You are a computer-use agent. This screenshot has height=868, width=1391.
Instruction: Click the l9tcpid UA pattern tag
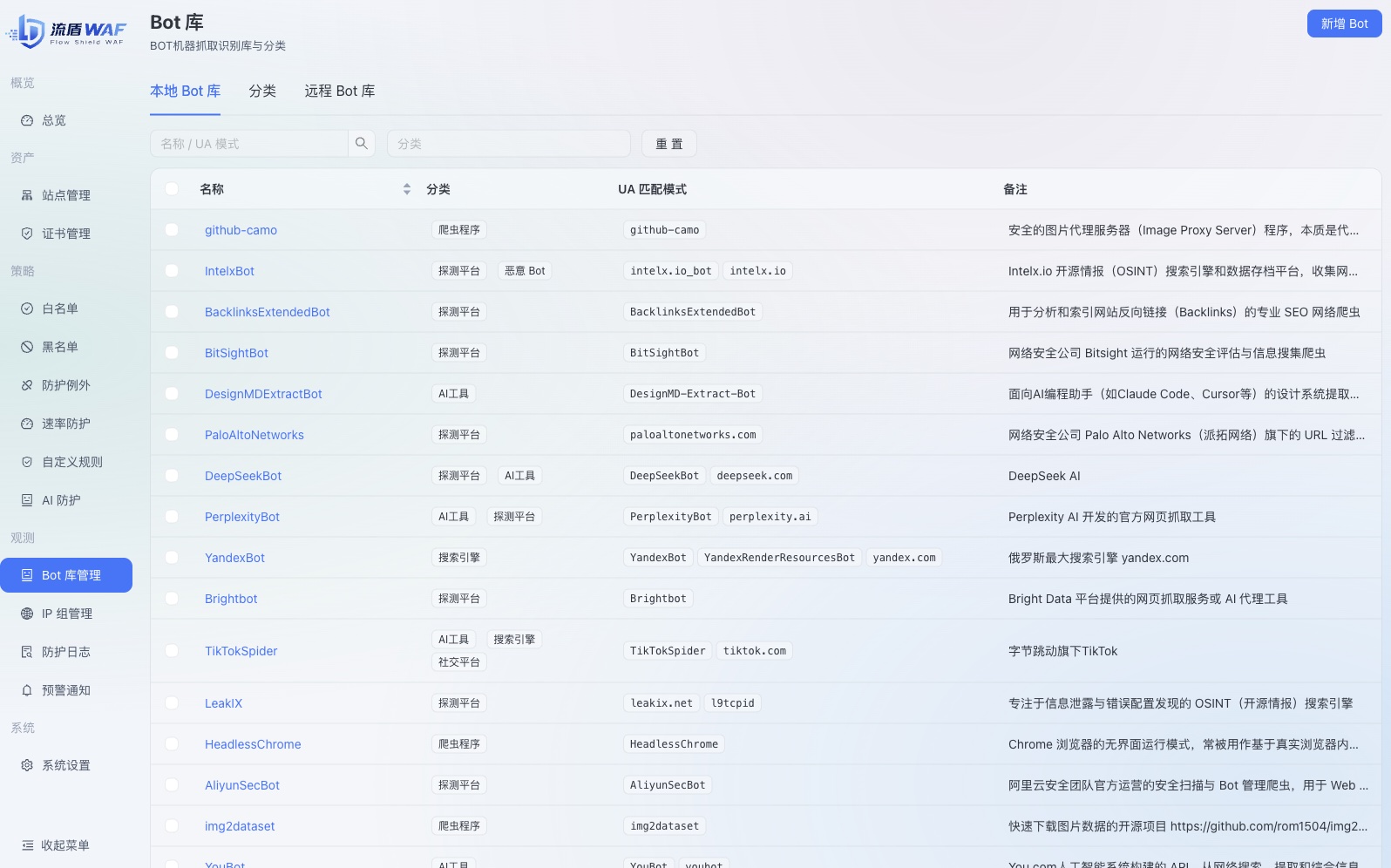733,703
